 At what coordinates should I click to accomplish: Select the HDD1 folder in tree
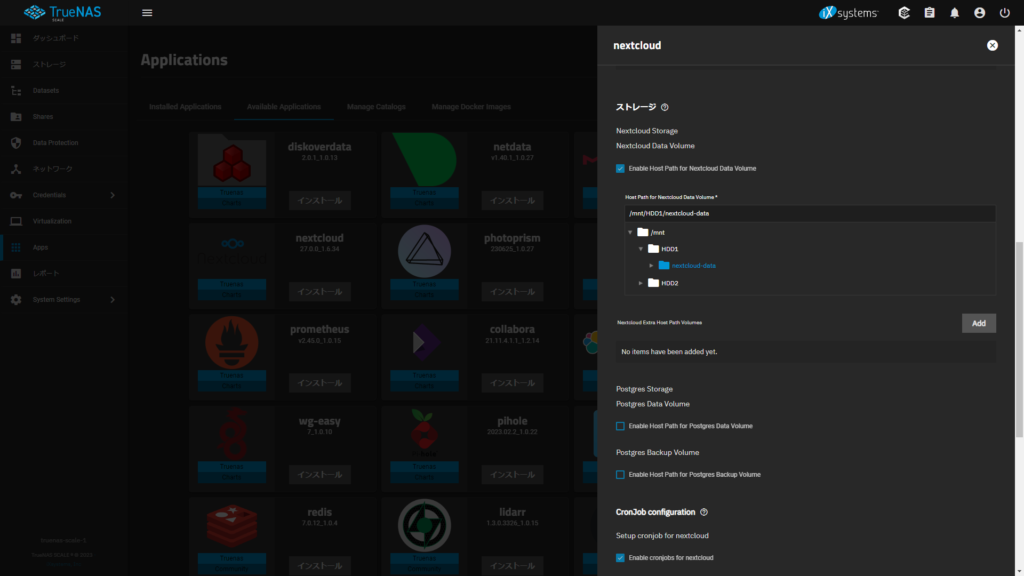[669, 249]
